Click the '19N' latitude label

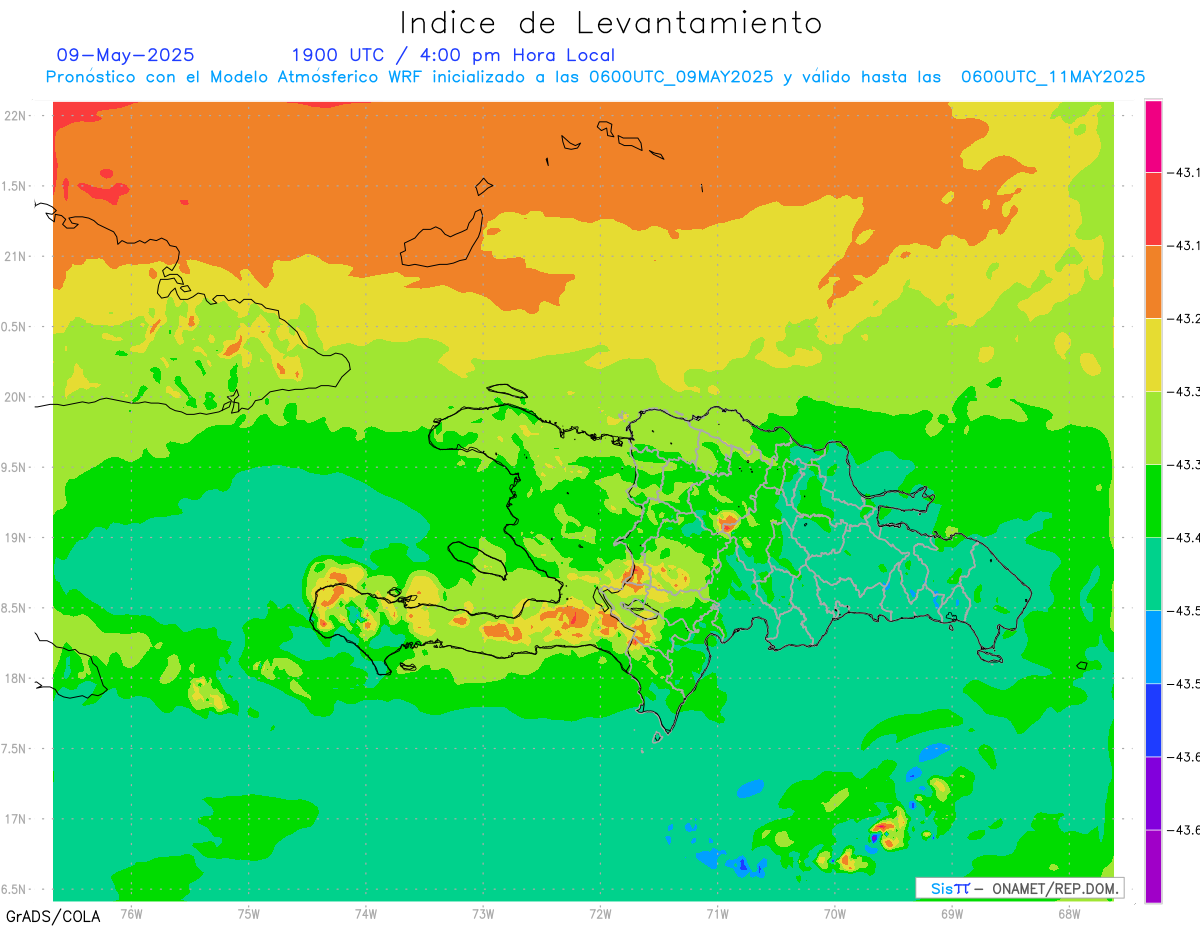[x=17, y=538]
